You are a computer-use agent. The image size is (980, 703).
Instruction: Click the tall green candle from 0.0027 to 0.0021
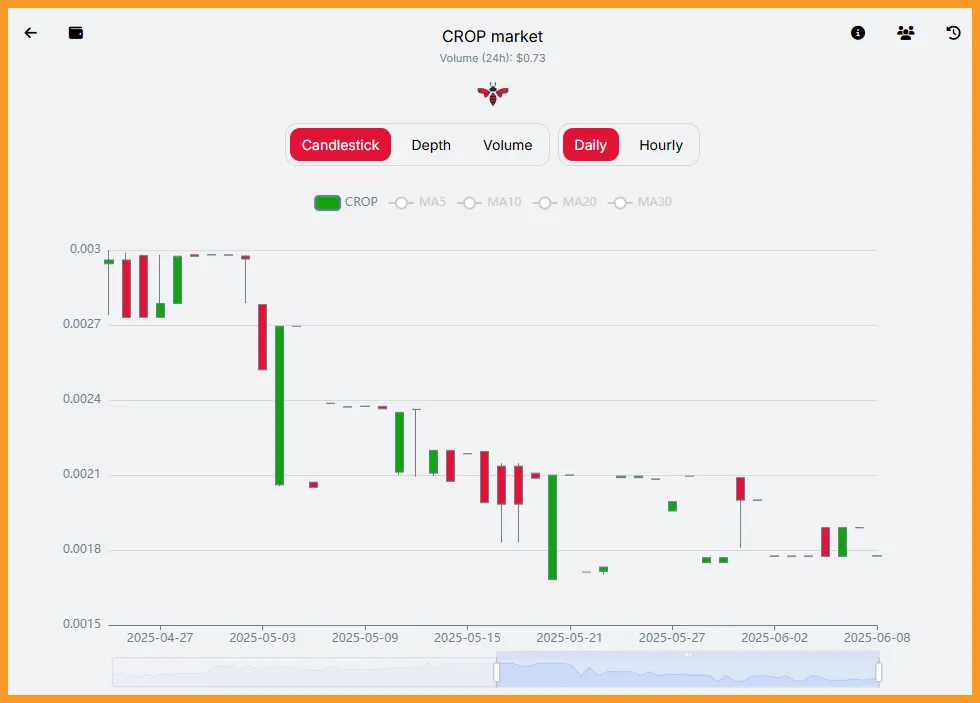279,405
